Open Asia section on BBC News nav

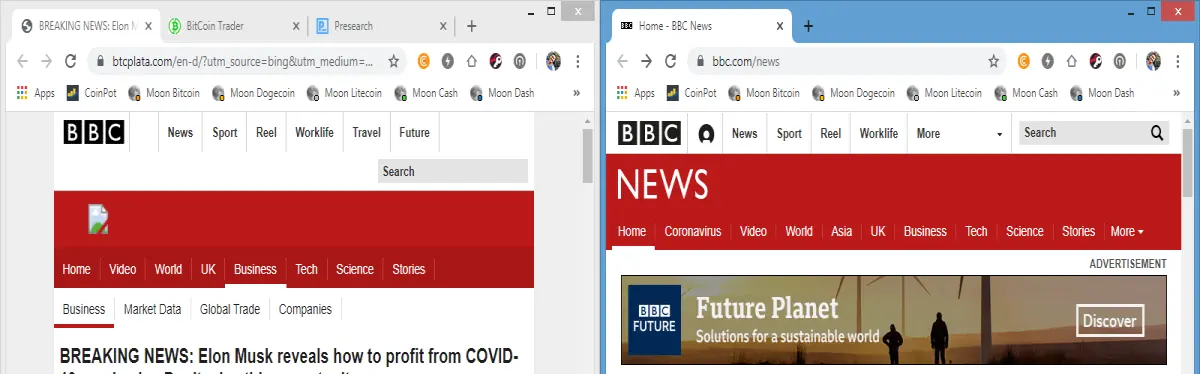(842, 231)
